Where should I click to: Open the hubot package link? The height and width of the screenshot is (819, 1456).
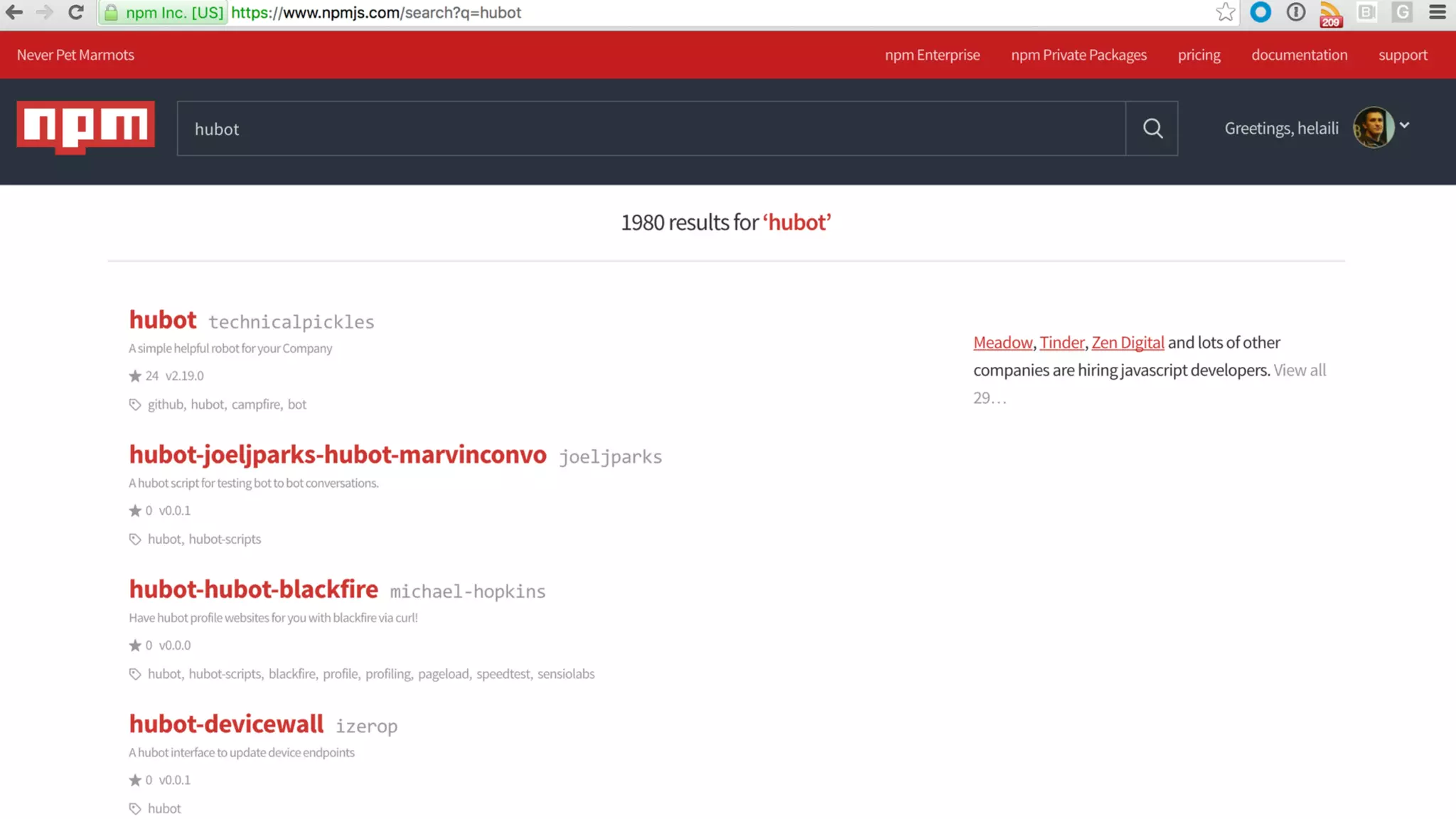tap(163, 320)
